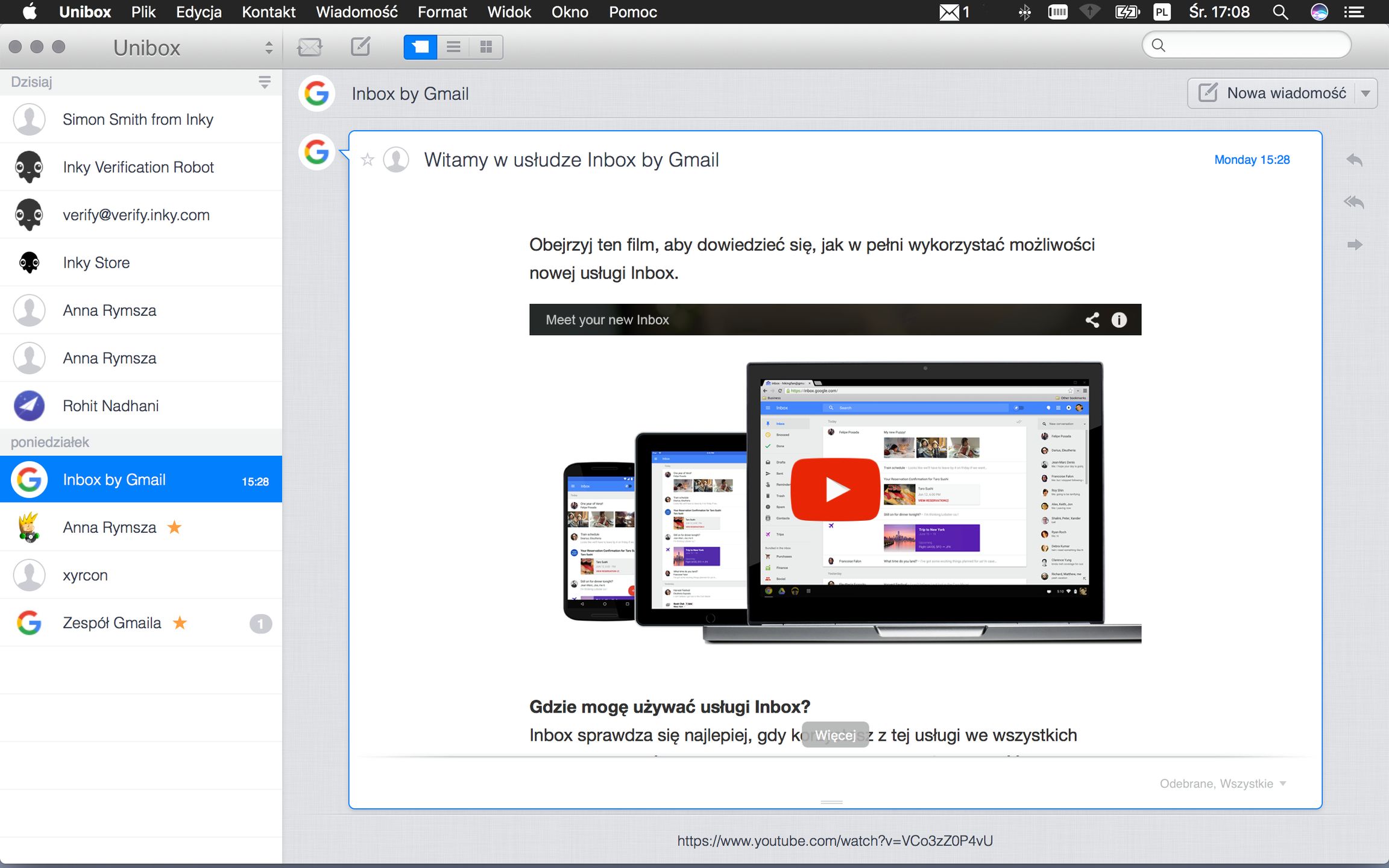The height and width of the screenshot is (868, 1389).
Task: Switch to list view mode
Action: click(453, 46)
